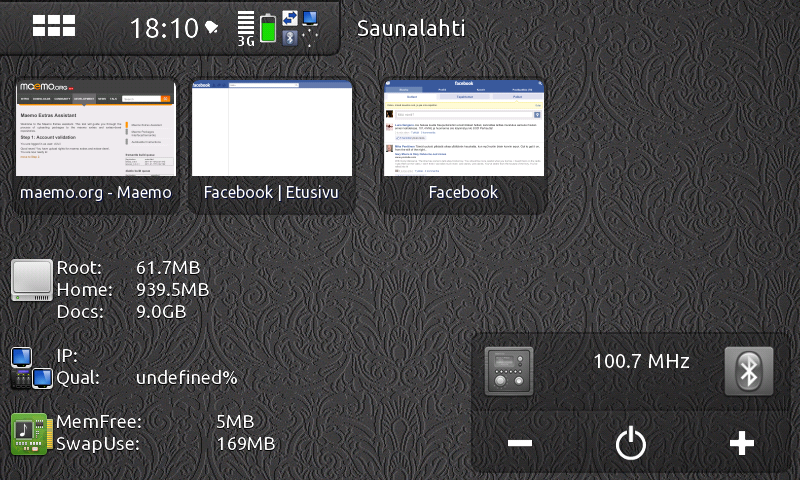Image resolution: width=800 pixels, height=480 pixels.
Task: Toggle Bluetooth output in the radio widget
Action: (x=749, y=372)
